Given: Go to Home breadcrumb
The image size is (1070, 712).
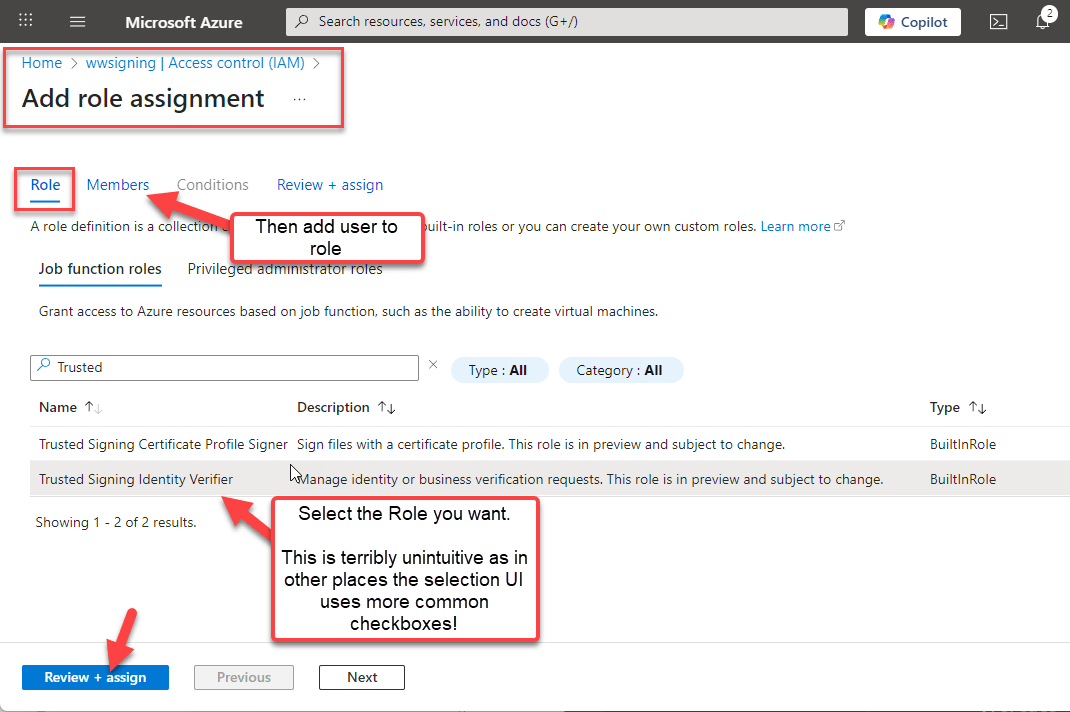Looking at the screenshot, I should pos(42,63).
